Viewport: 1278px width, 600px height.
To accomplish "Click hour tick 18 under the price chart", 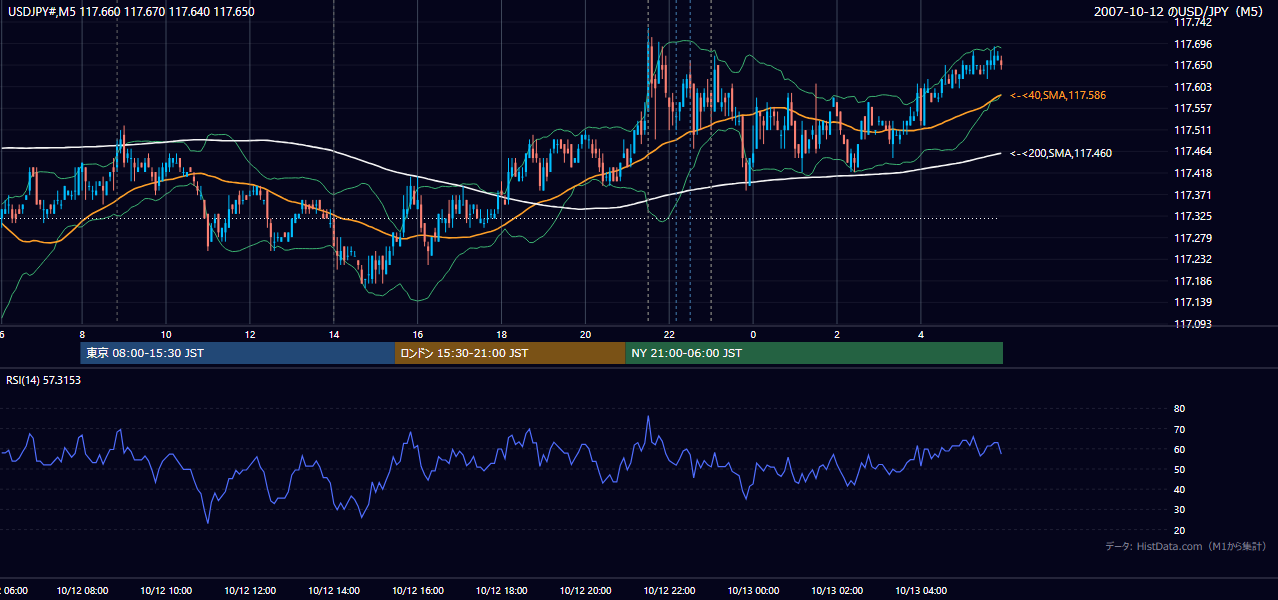I will click(502, 334).
